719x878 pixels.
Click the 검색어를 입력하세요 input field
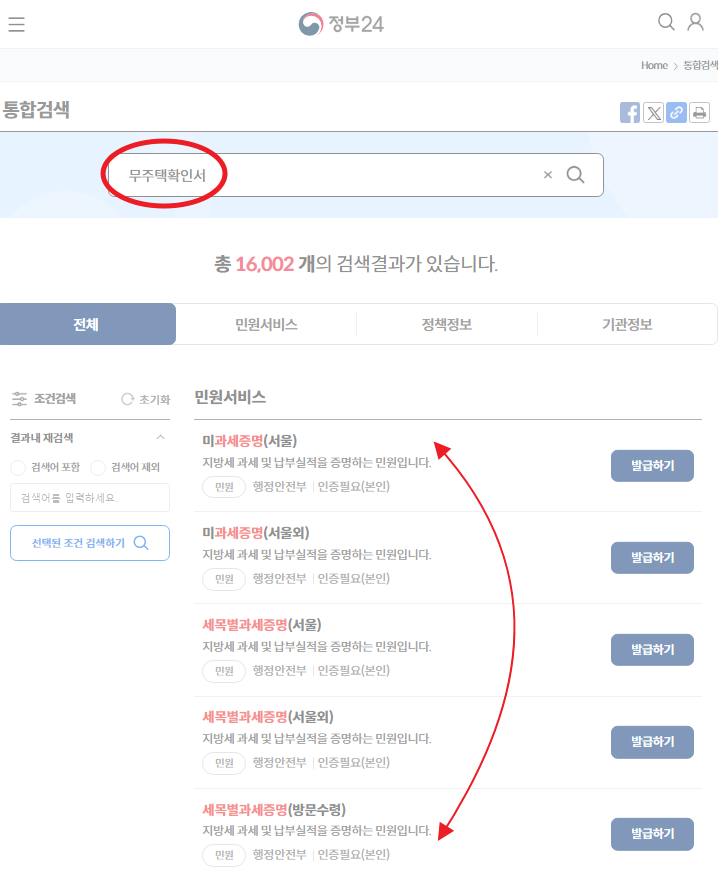pyautogui.click(x=89, y=498)
